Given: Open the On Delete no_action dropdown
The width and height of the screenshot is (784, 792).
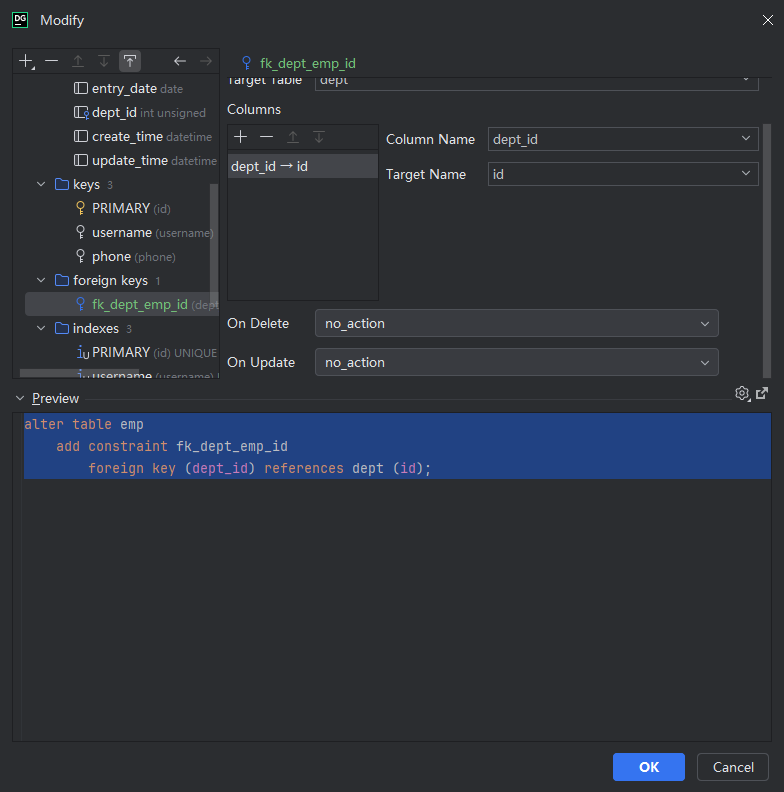Looking at the screenshot, I should tap(517, 323).
